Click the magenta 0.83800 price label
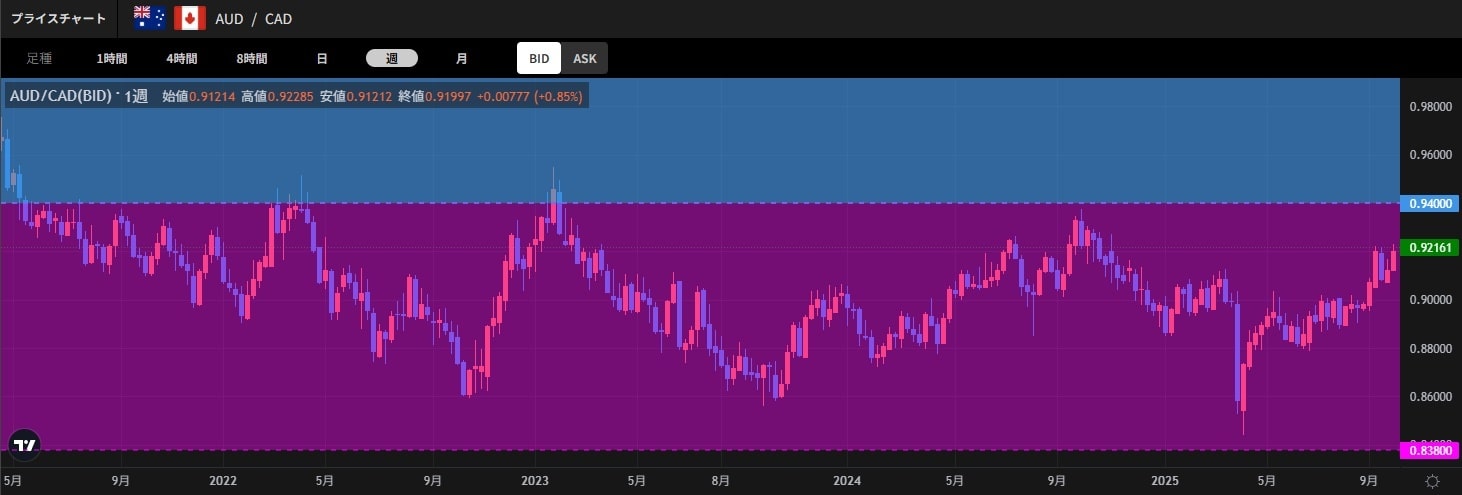The image size is (1462, 495). pos(1430,452)
